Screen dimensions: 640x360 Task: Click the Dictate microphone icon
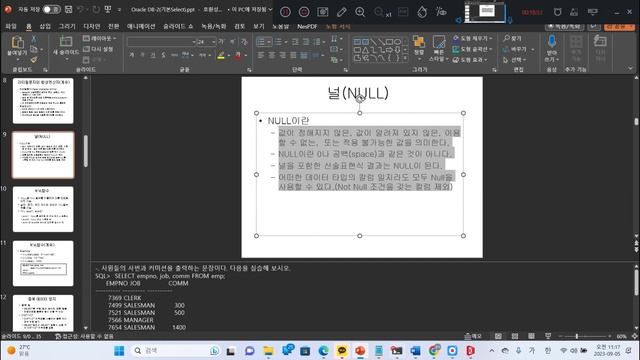point(552,41)
